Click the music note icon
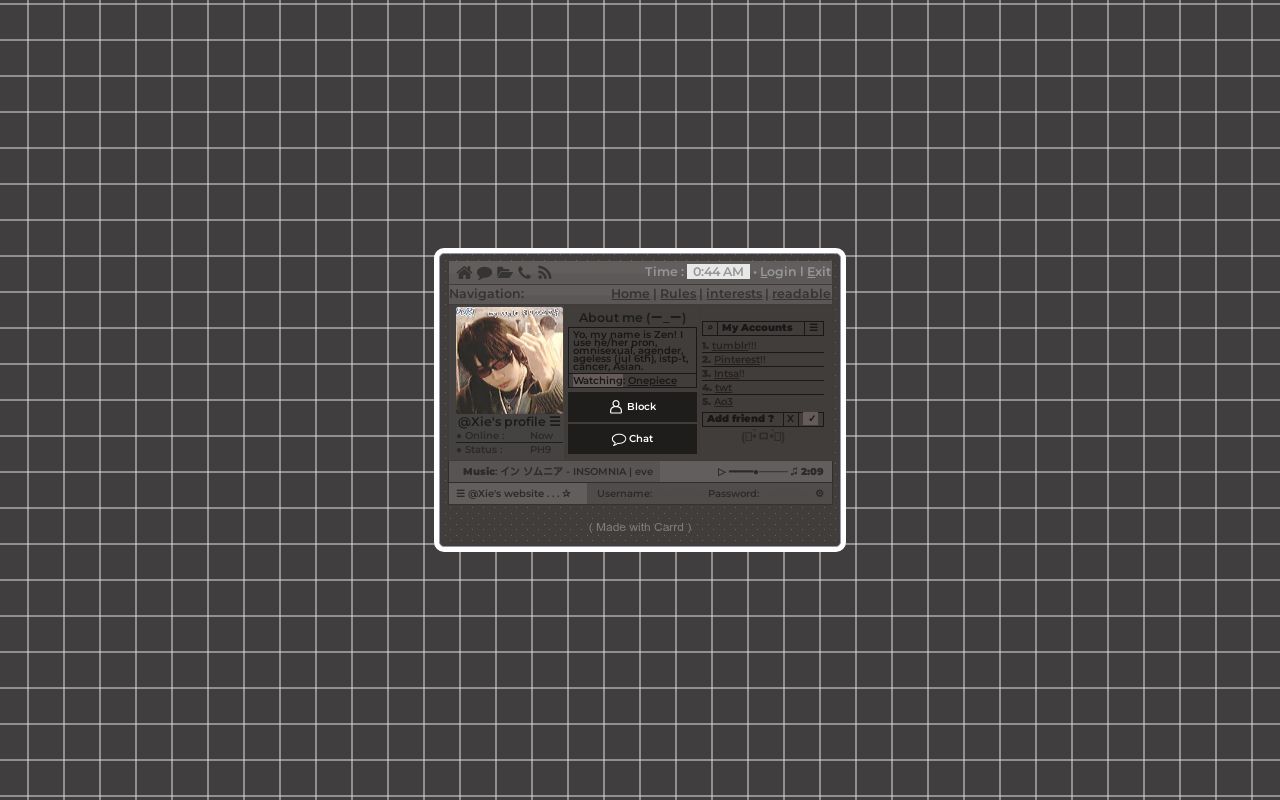The image size is (1280, 800). click(794, 471)
